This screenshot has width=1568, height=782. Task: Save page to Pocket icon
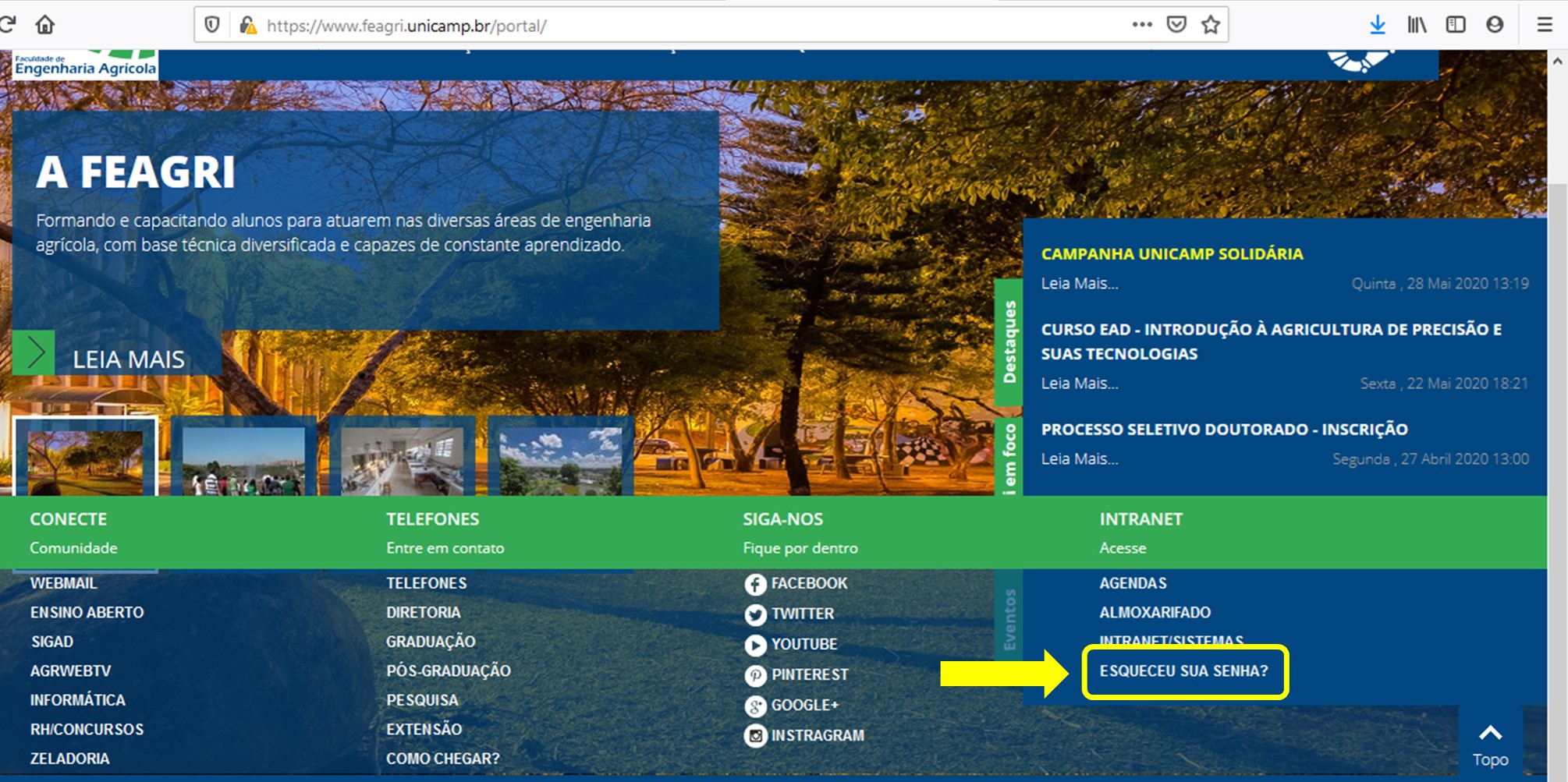click(x=1176, y=25)
